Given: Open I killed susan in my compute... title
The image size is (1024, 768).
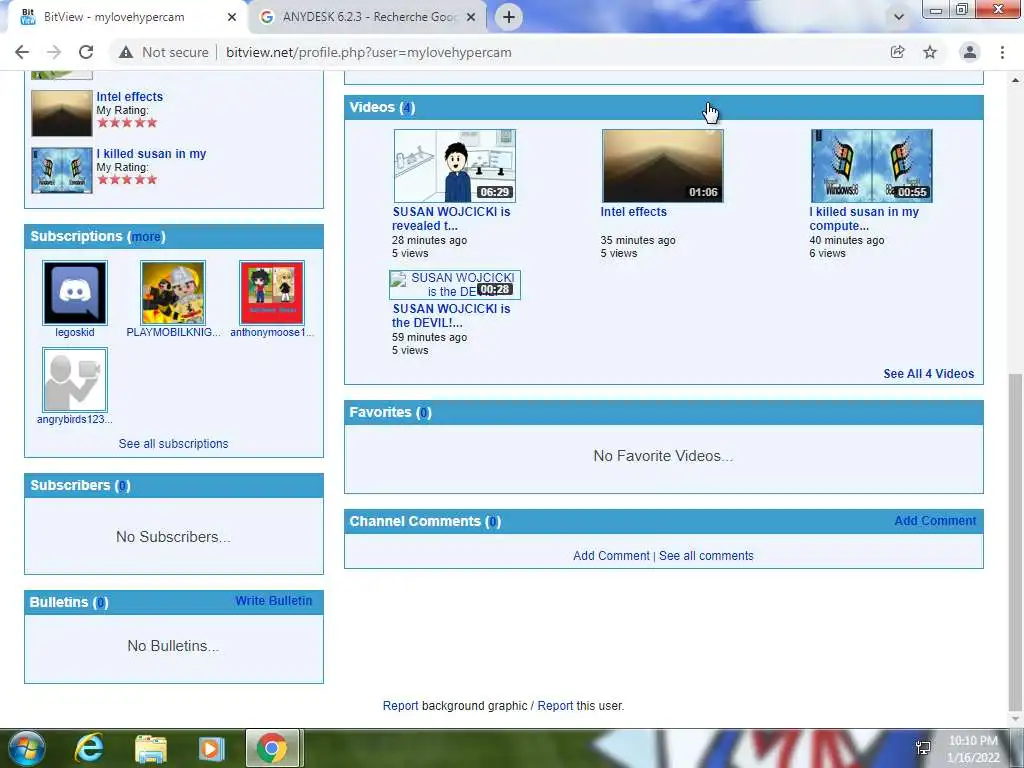Looking at the screenshot, I should tap(864, 219).
